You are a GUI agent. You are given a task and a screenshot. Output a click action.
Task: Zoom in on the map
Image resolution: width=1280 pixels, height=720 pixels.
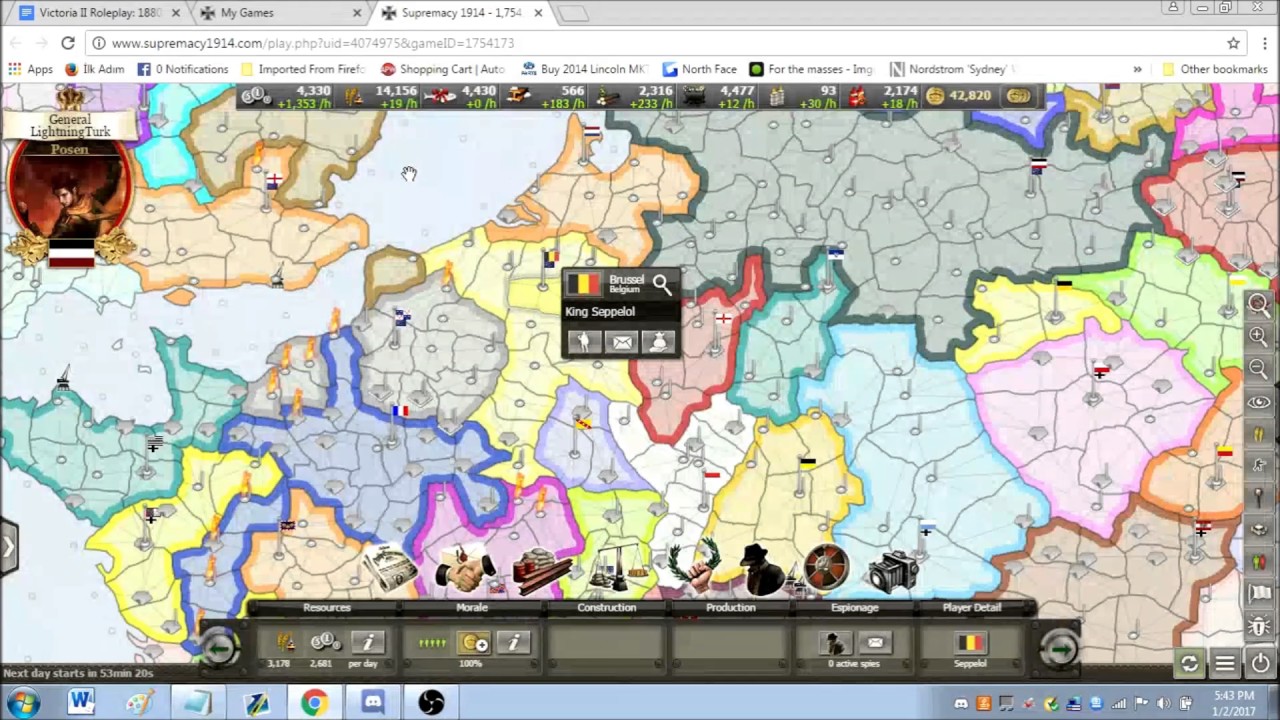point(1259,337)
